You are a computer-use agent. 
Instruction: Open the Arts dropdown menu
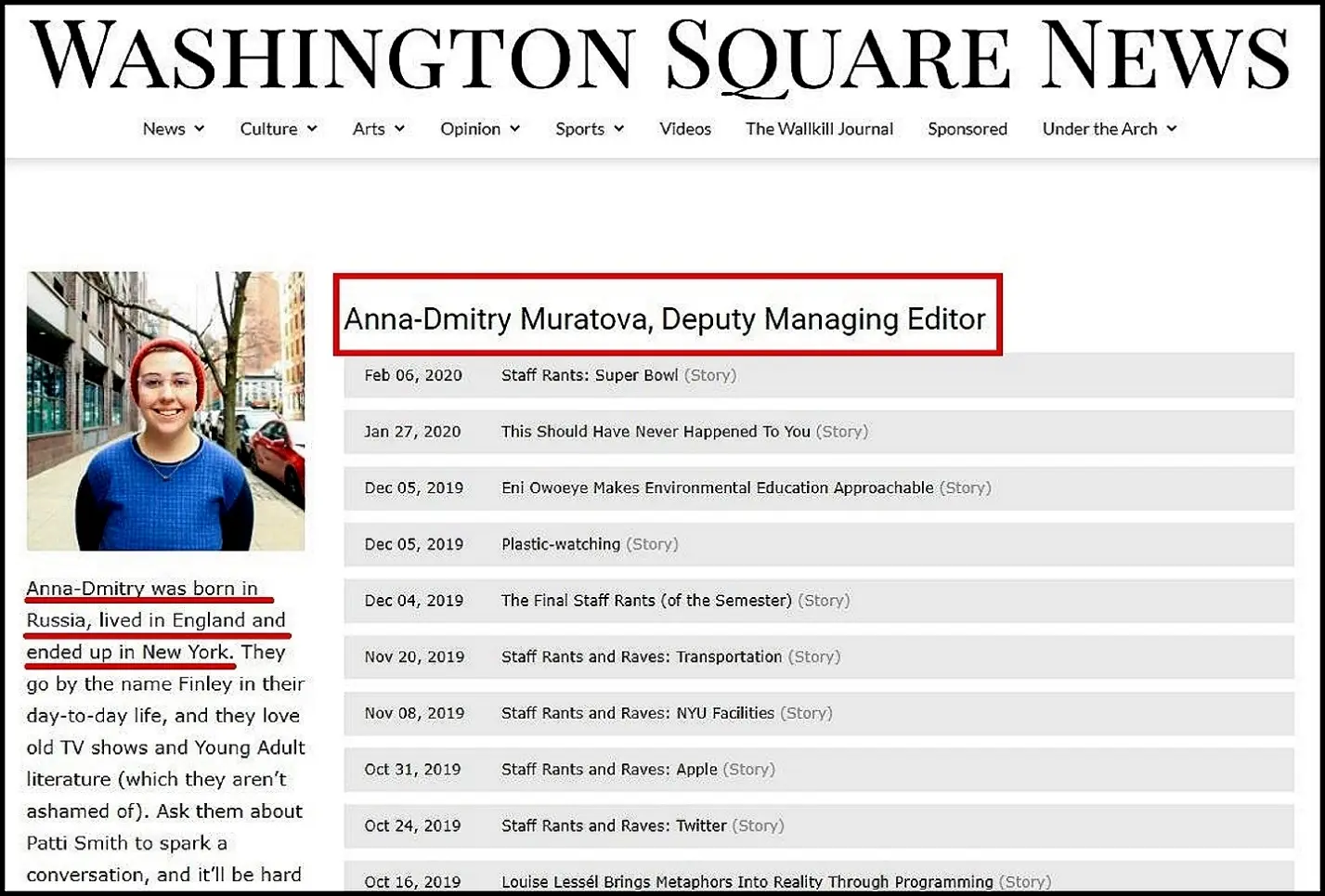coord(378,129)
